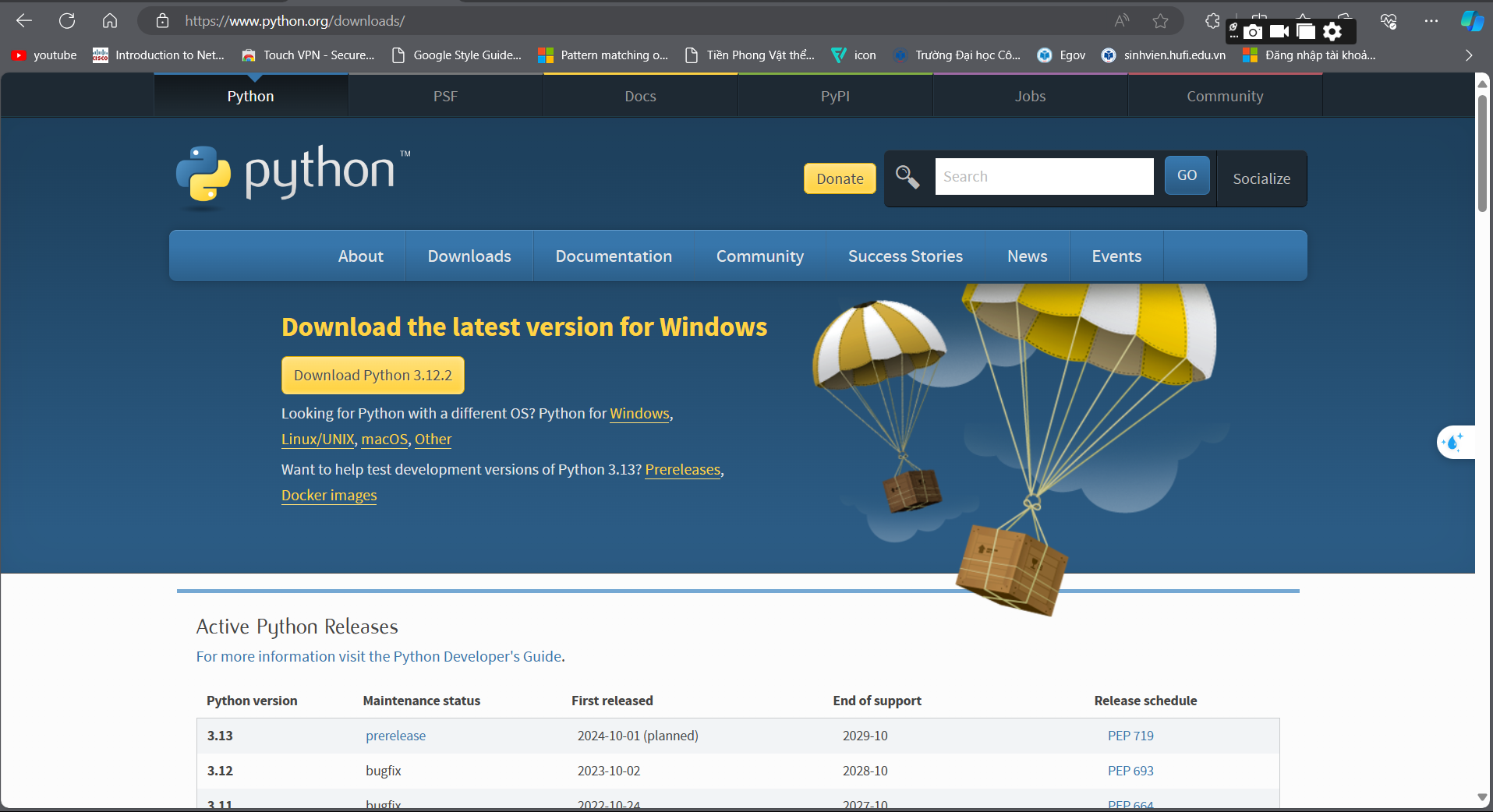This screenshot has width=1493, height=812.
Task: Click the GO search button
Action: tap(1187, 175)
